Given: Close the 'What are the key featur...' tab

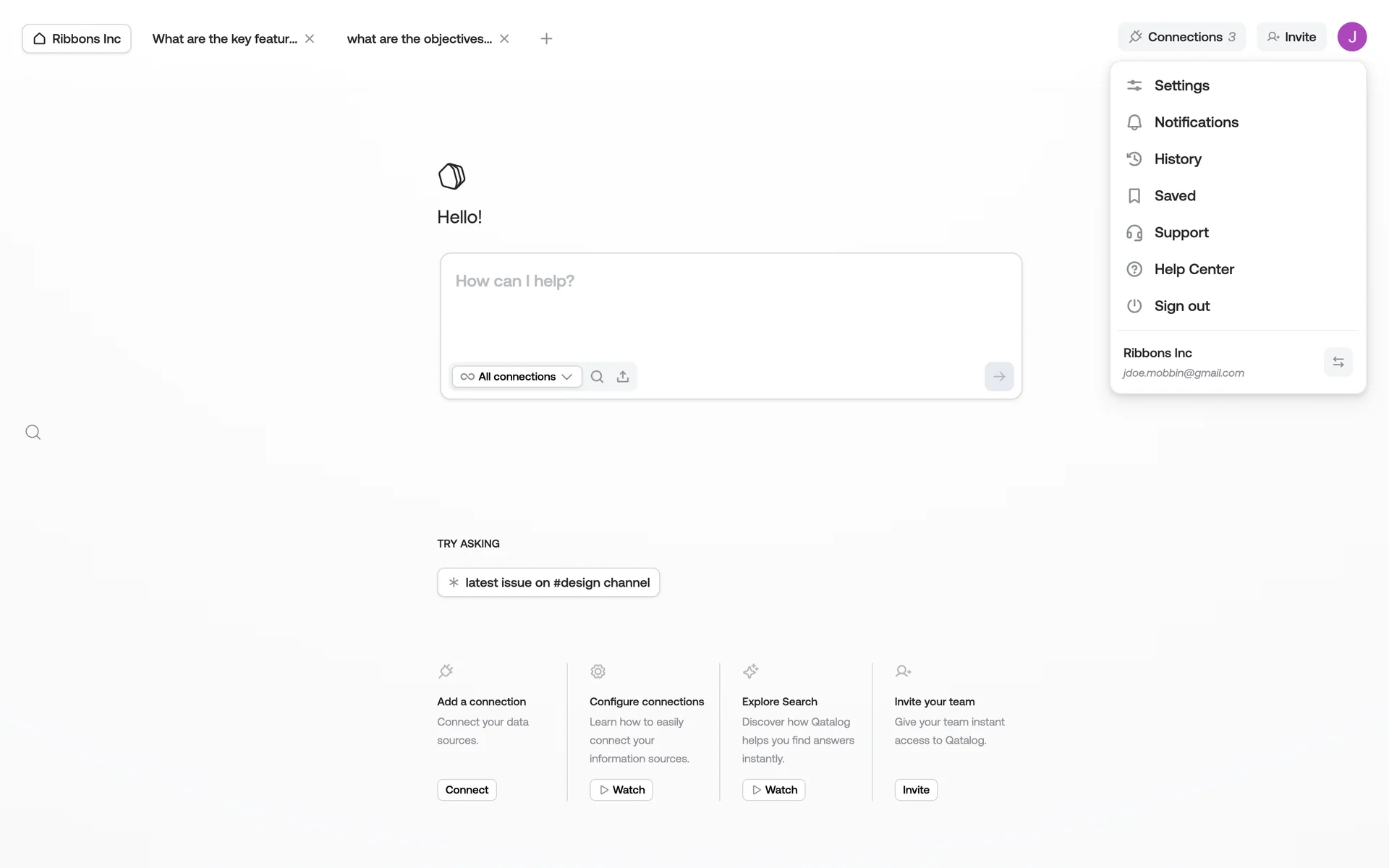Looking at the screenshot, I should tap(310, 39).
